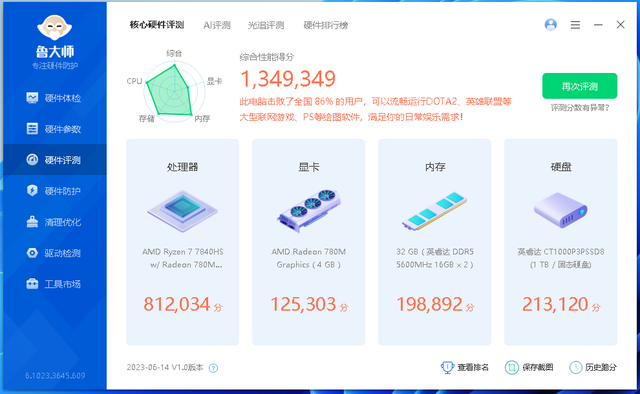The width and height of the screenshot is (640, 394).
Task: Click the 评测分数有异常? link
Action: tap(580, 108)
